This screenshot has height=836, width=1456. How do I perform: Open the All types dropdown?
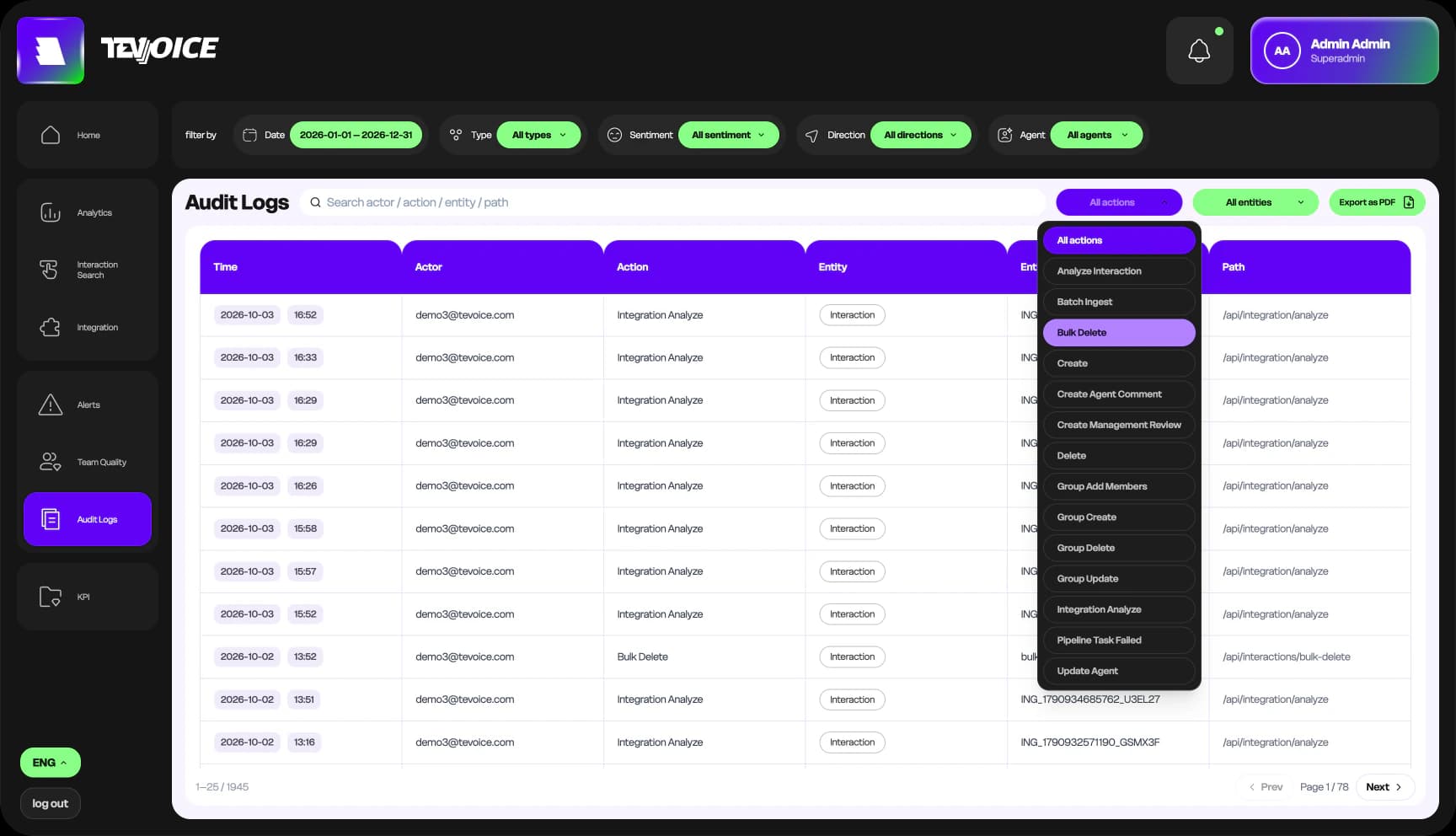[x=539, y=135]
